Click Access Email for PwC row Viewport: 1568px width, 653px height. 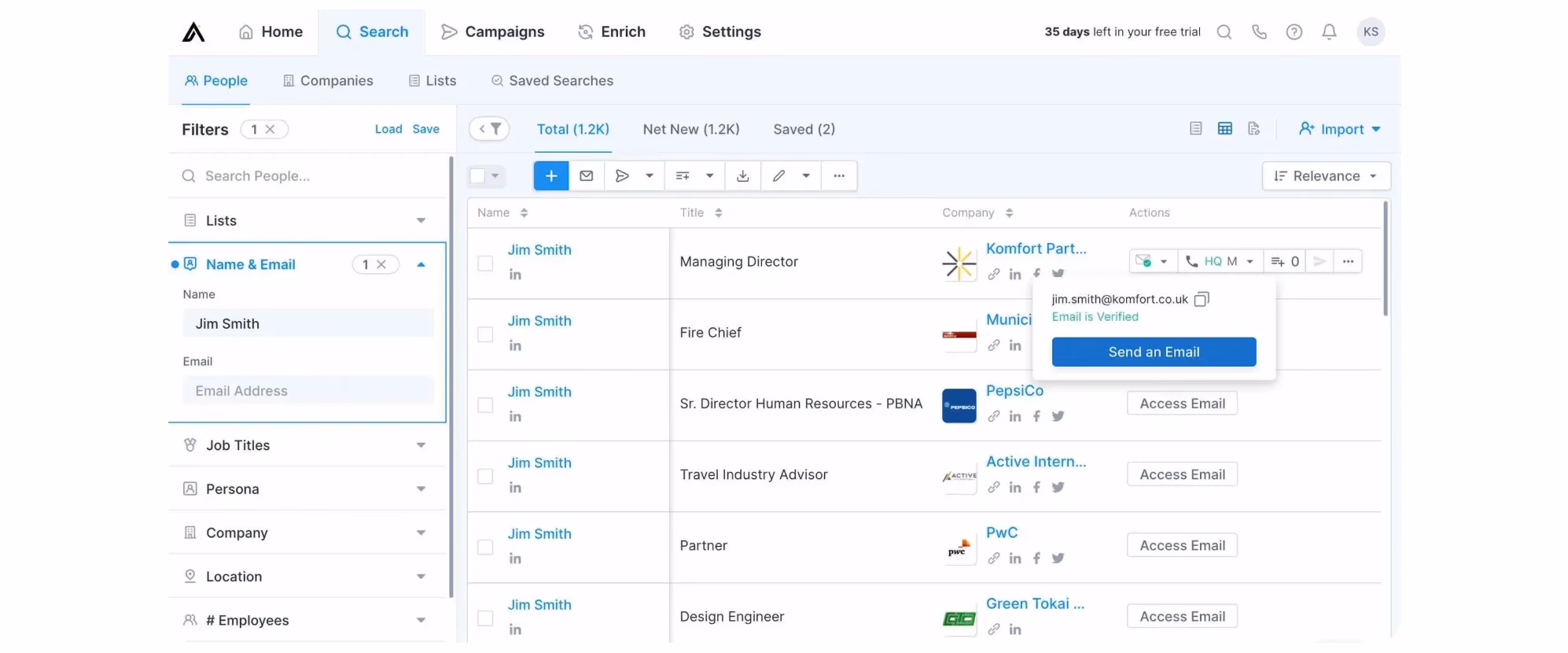click(x=1182, y=545)
